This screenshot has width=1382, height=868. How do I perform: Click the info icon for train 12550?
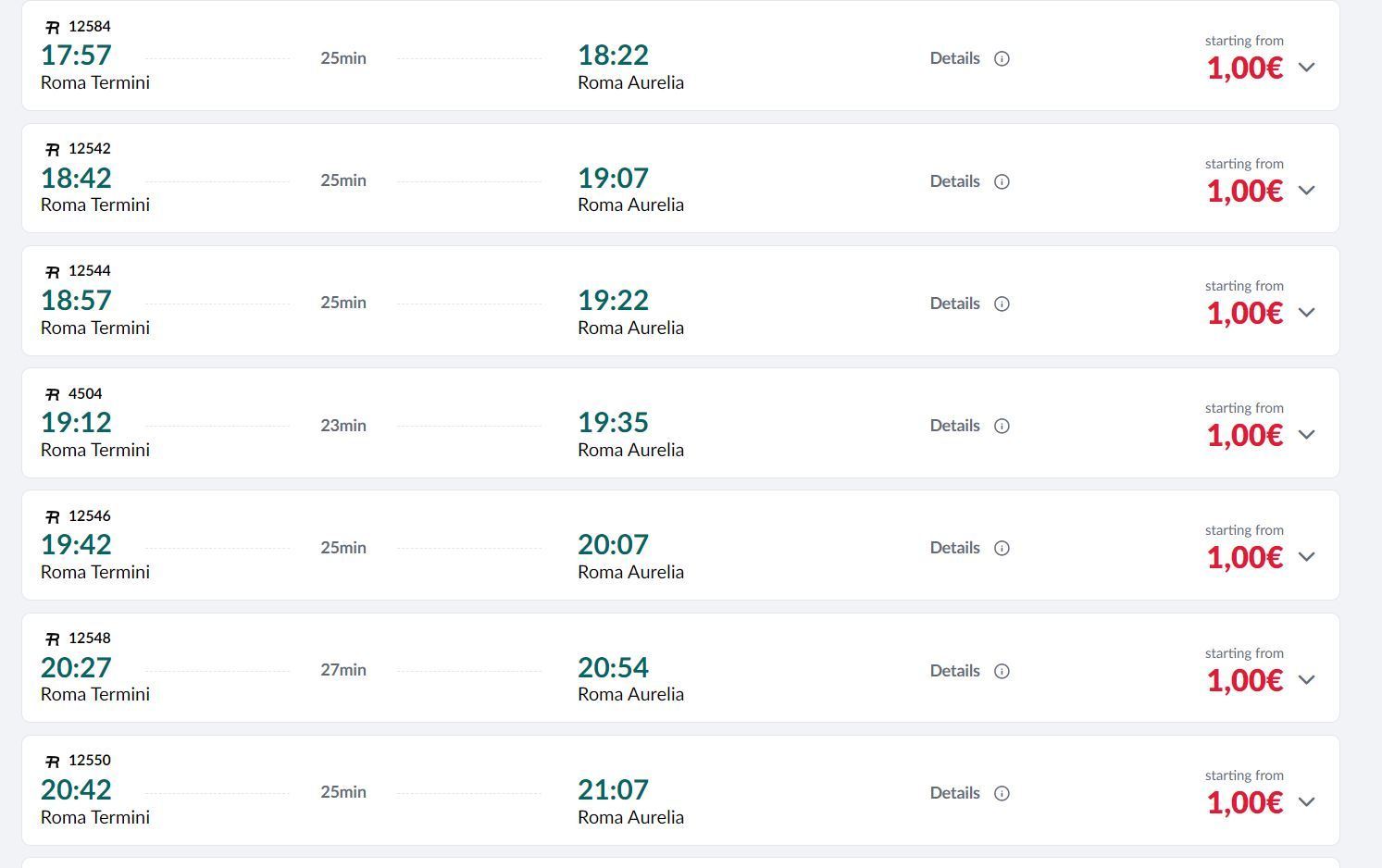tap(1002, 793)
